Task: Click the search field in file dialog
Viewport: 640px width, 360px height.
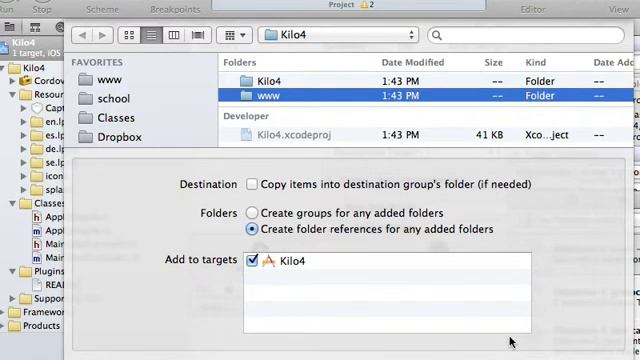Action: 526,36
